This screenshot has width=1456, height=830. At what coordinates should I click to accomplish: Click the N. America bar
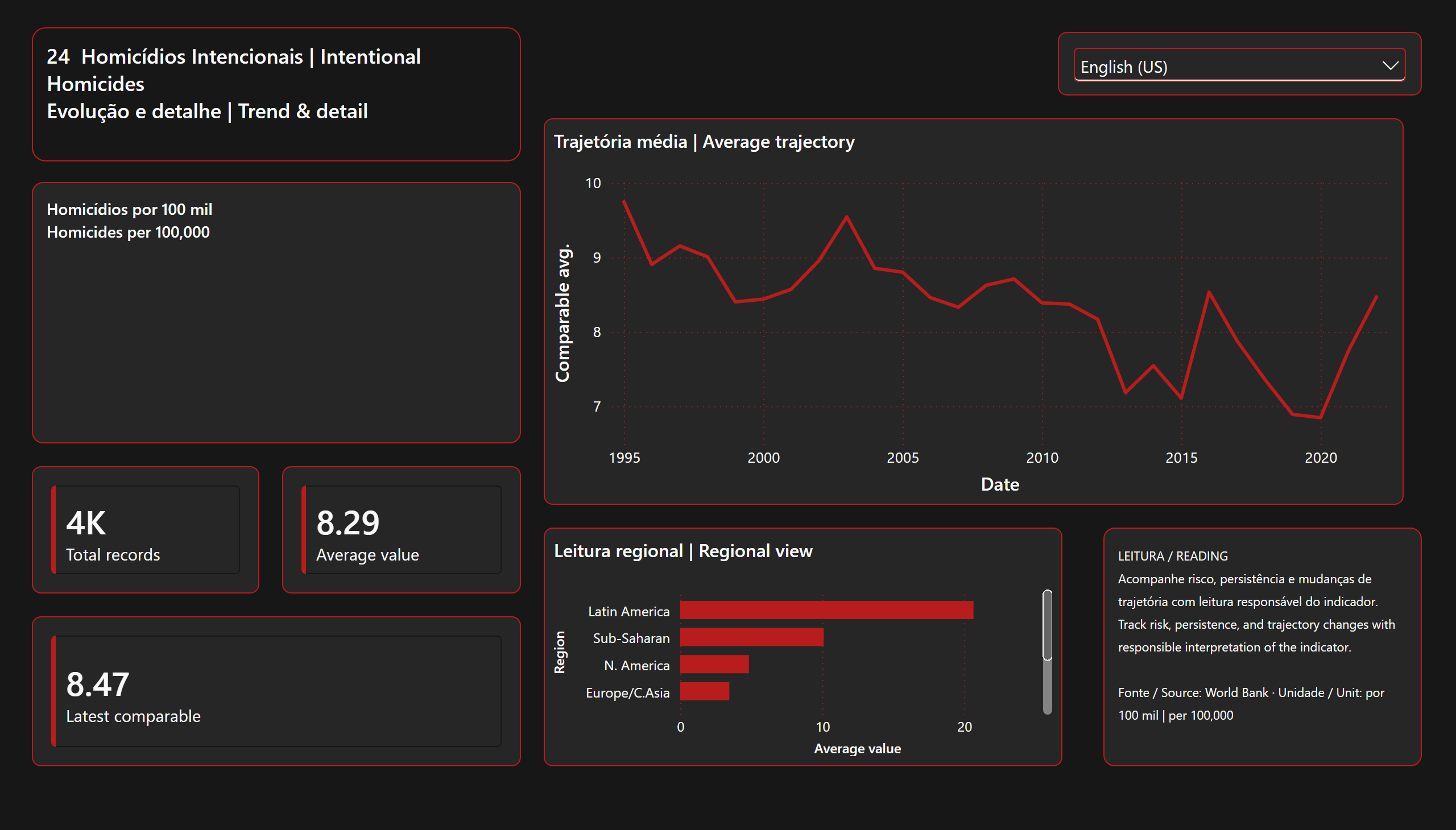714,664
